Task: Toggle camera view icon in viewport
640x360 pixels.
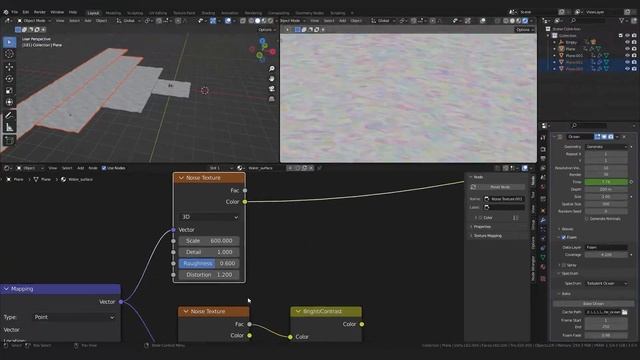Action: click(272, 89)
